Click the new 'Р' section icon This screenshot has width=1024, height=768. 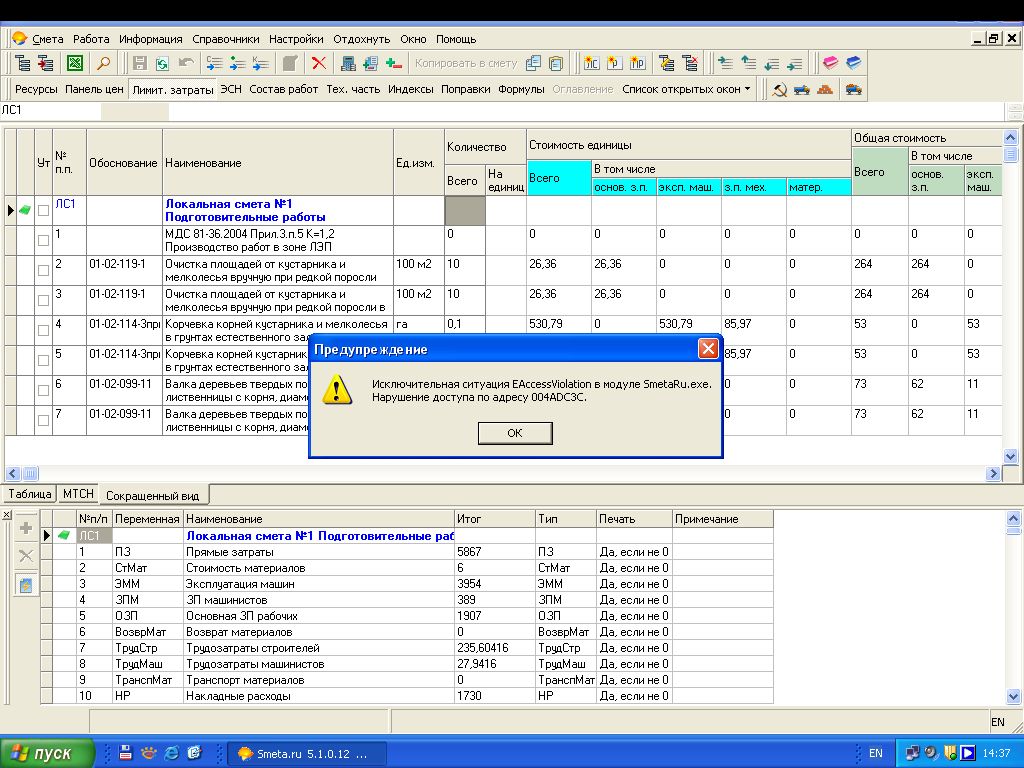(x=615, y=63)
